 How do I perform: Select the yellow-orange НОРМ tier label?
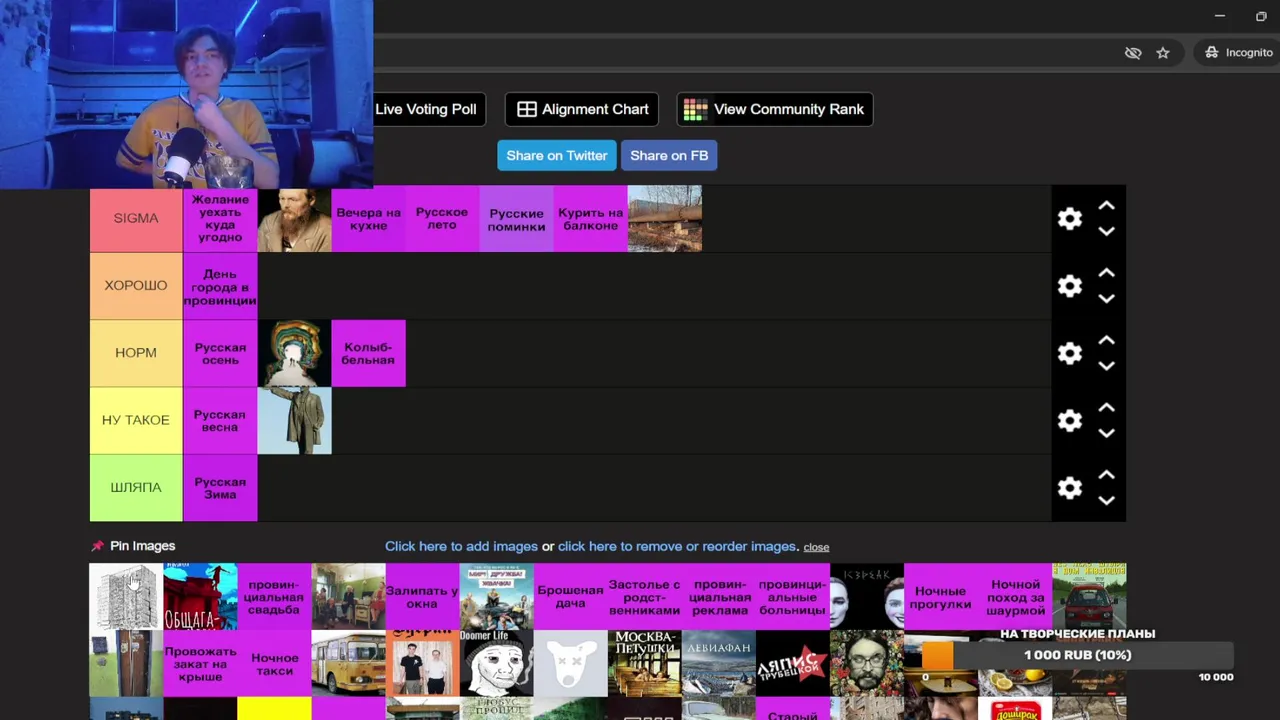(x=136, y=353)
